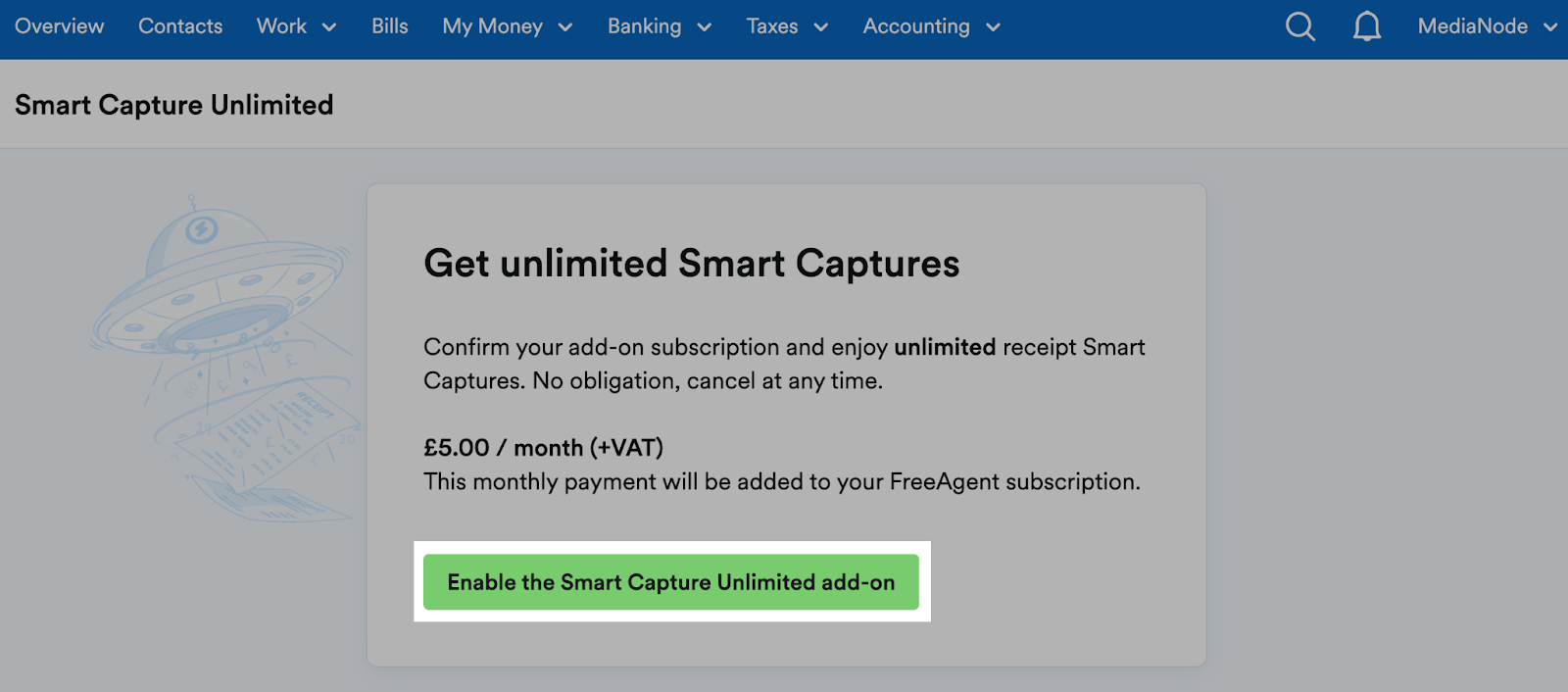
Task: Open the search magnifier icon
Action: [1300, 26]
